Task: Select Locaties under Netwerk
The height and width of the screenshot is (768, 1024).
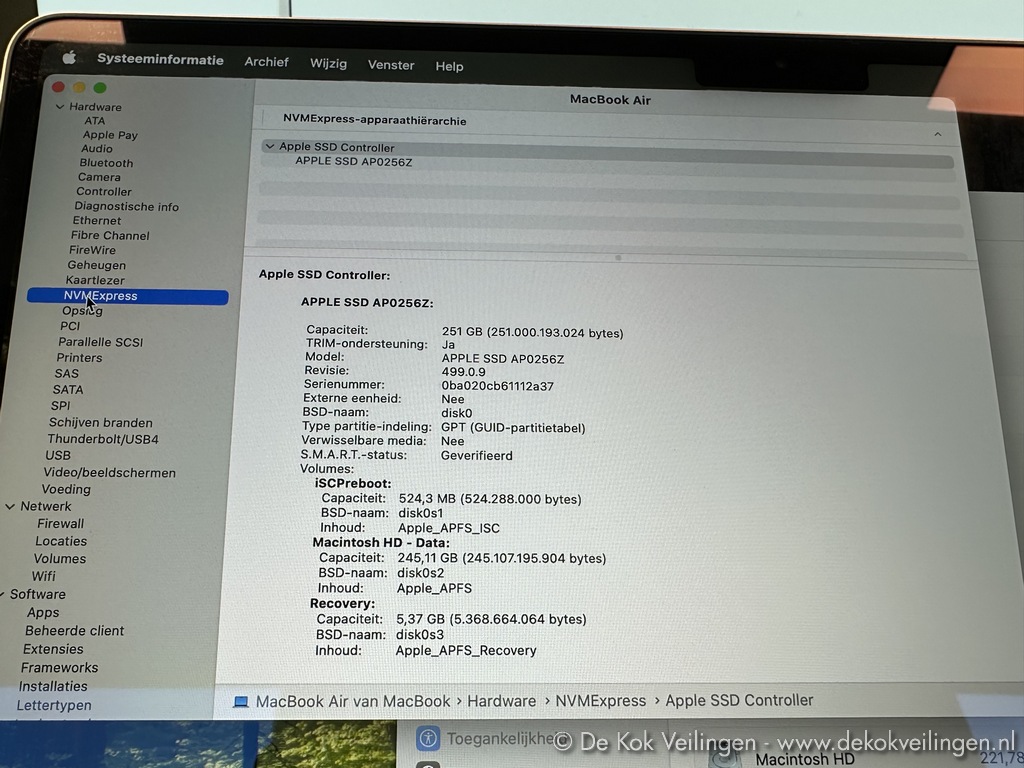Action: tap(61, 541)
